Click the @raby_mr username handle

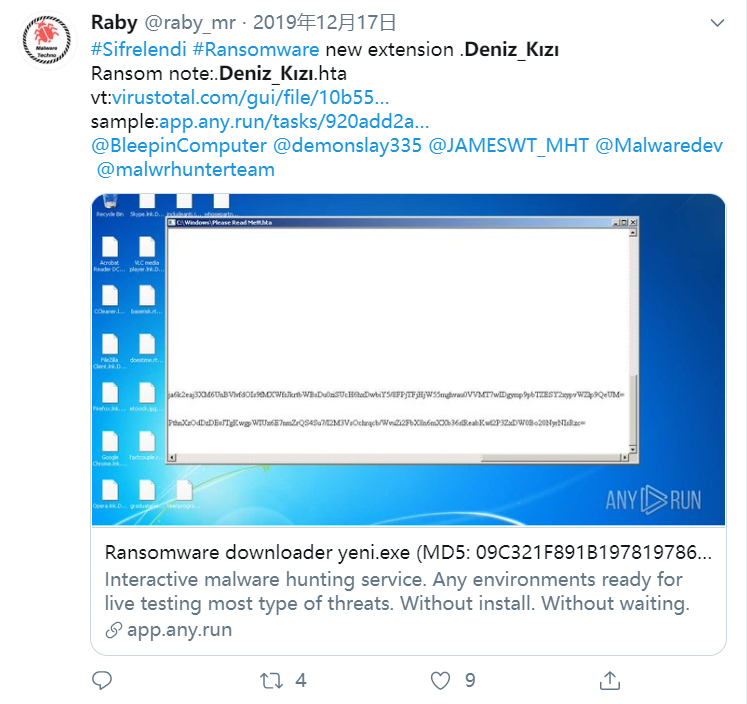(x=190, y=23)
